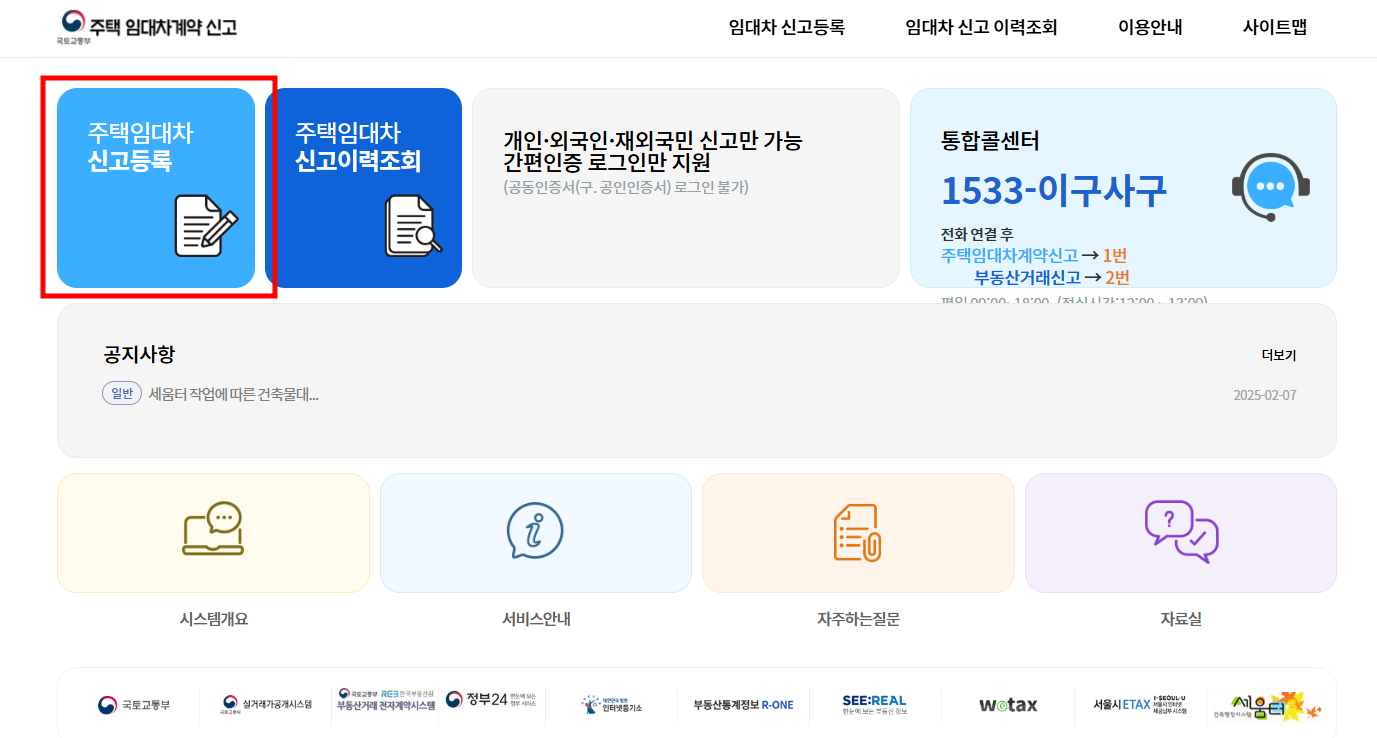Click the 공지사항 heading
1377x738 pixels.
(139, 355)
